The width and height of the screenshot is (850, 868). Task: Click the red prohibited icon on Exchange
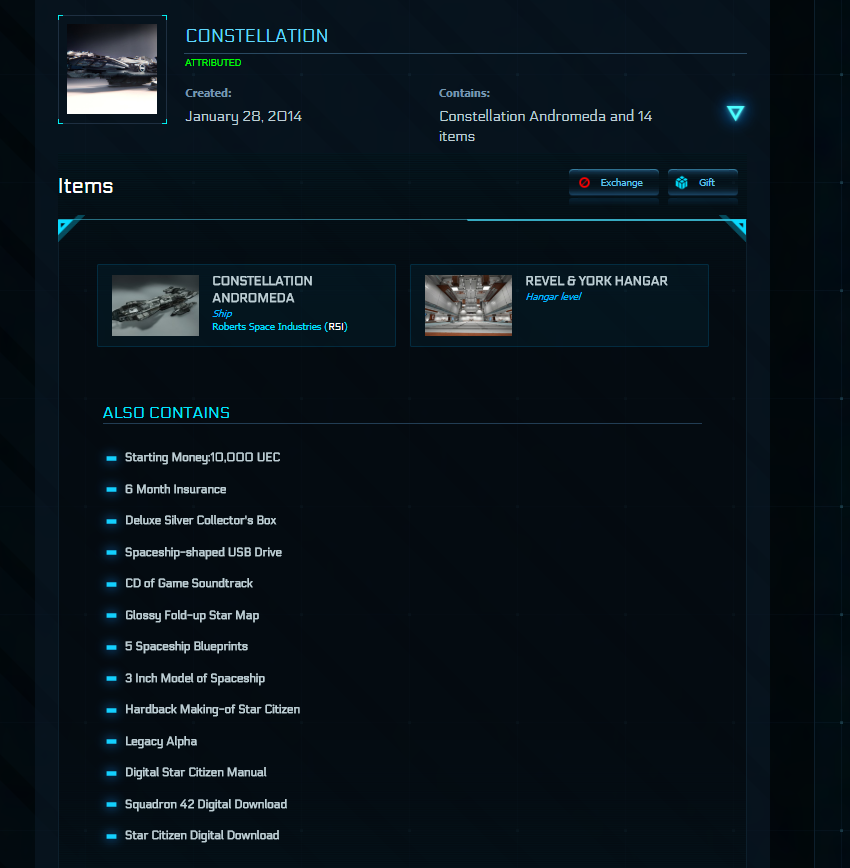tap(584, 183)
